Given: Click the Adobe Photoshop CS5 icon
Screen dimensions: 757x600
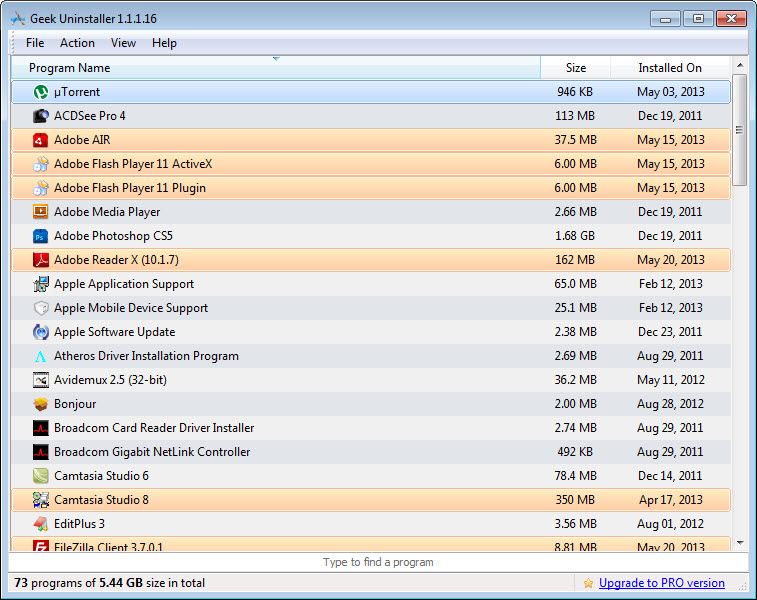Looking at the screenshot, I should (x=41, y=236).
